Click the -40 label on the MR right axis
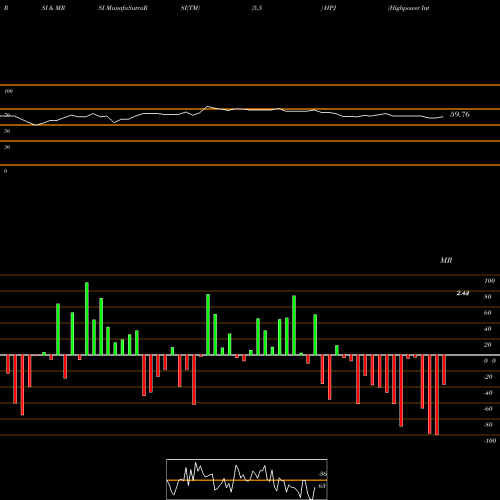Image resolution: width=500 pixels, height=500 pixels. click(488, 393)
